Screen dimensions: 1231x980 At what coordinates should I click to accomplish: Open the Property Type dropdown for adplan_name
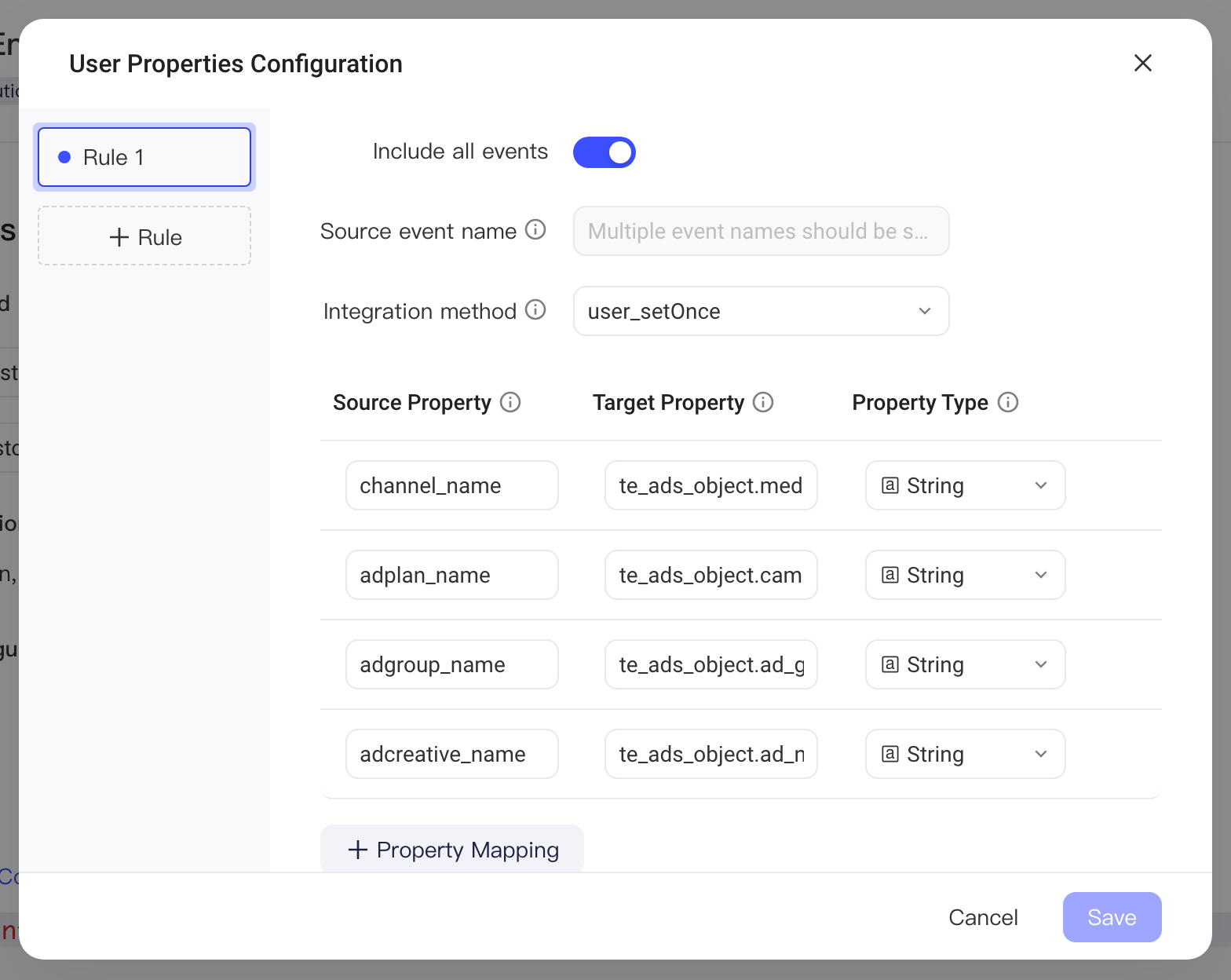[966, 575]
